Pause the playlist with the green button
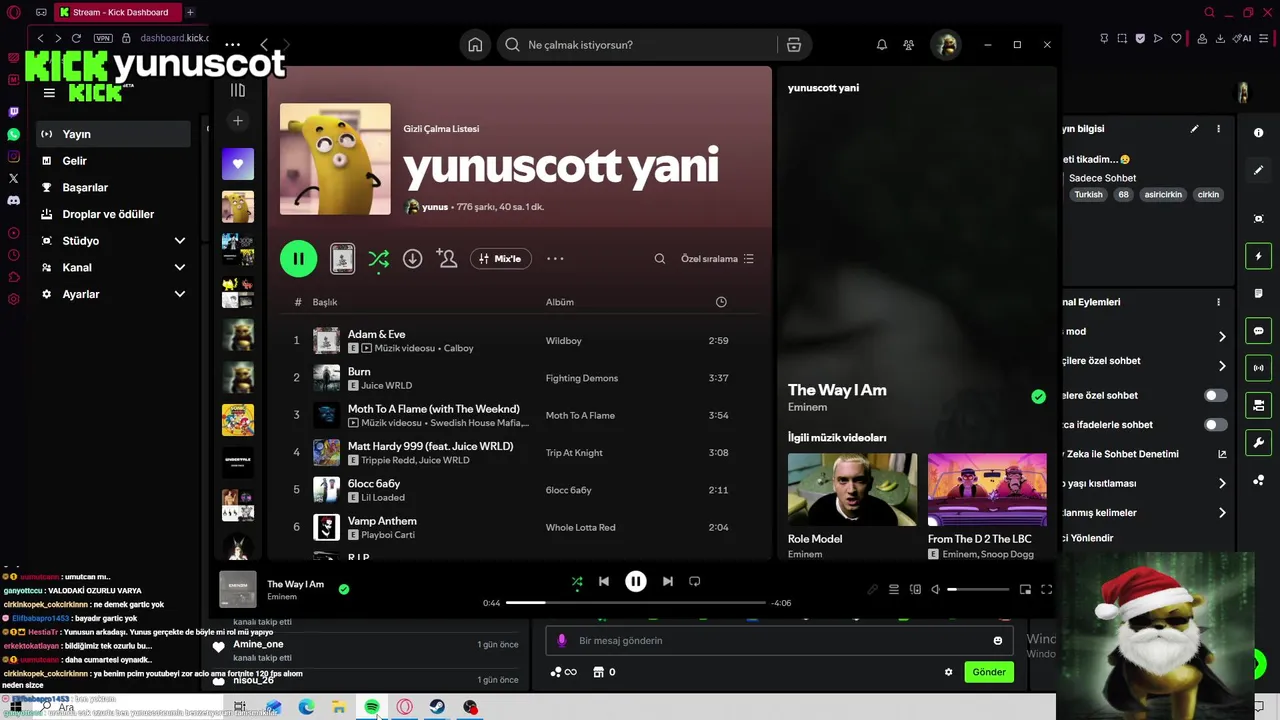 click(298, 258)
